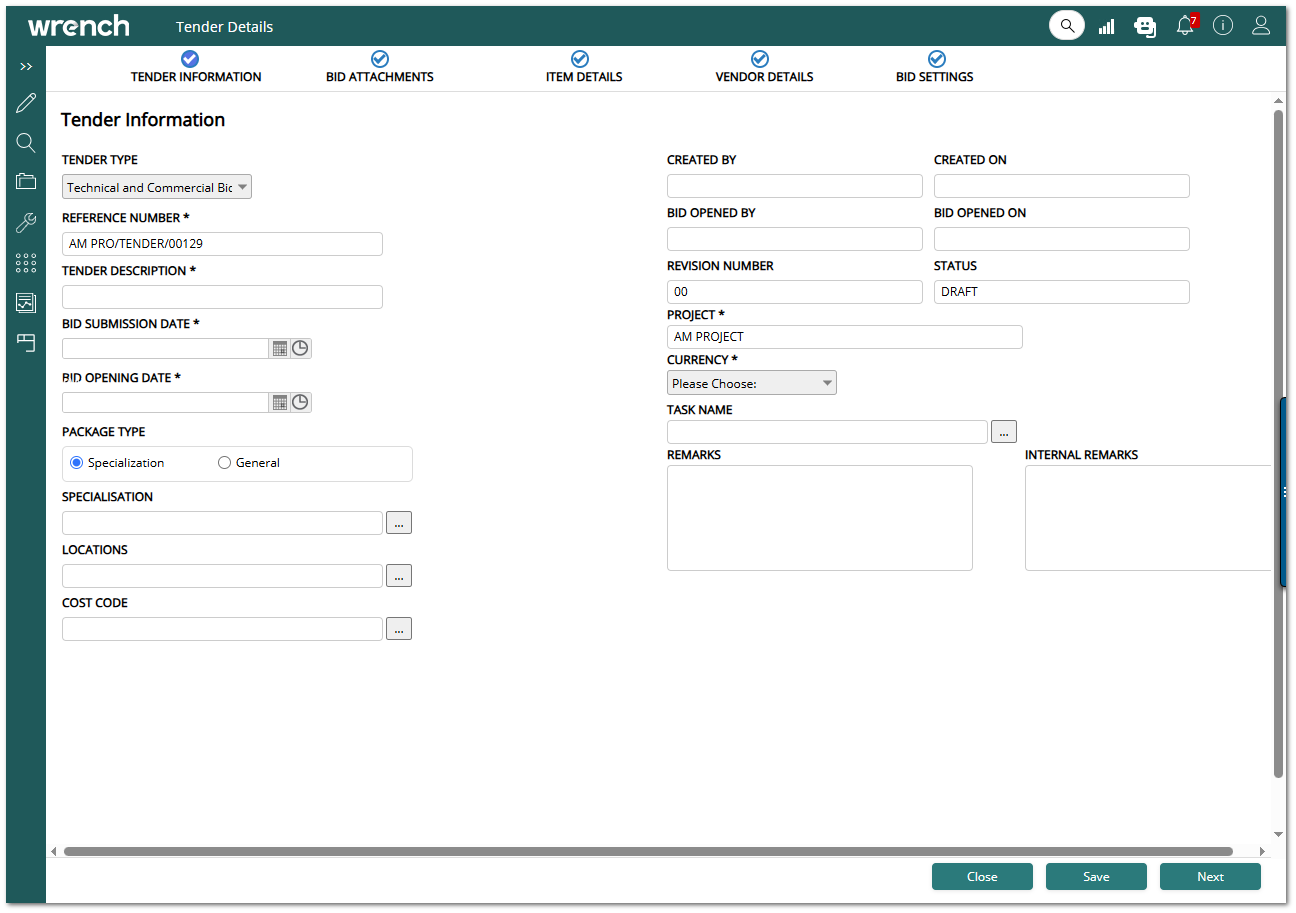Screen dimensions: 1296x913
Task: Open notifications bell with 7 badge
Action: (1186, 25)
